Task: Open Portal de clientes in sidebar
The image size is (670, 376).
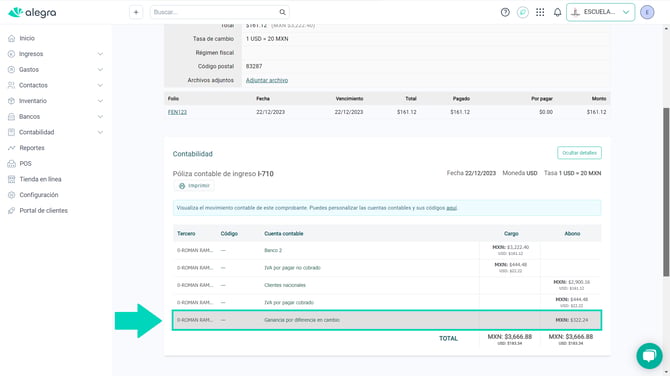Action: 43,211
